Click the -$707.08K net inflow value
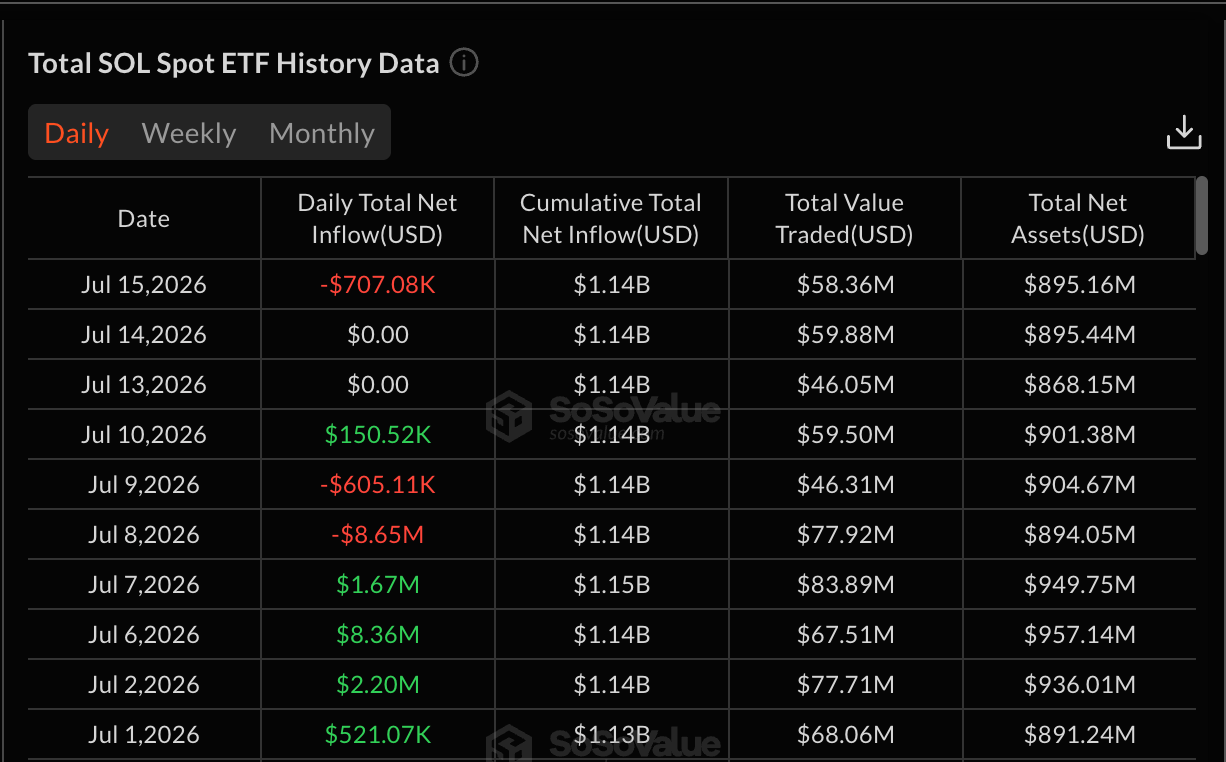1226x762 pixels. [378, 285]
